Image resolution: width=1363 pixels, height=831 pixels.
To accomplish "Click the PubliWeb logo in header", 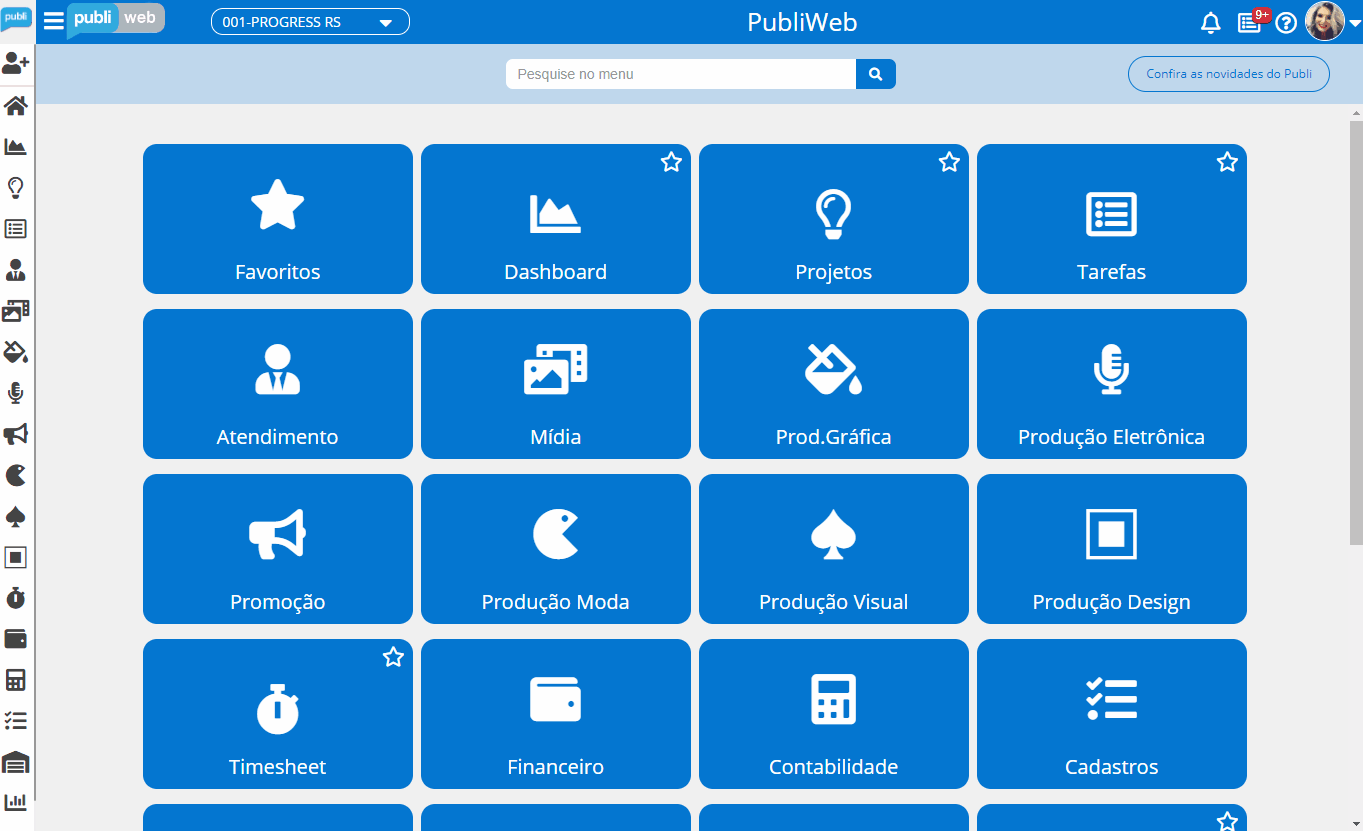I will pos(115,20).
